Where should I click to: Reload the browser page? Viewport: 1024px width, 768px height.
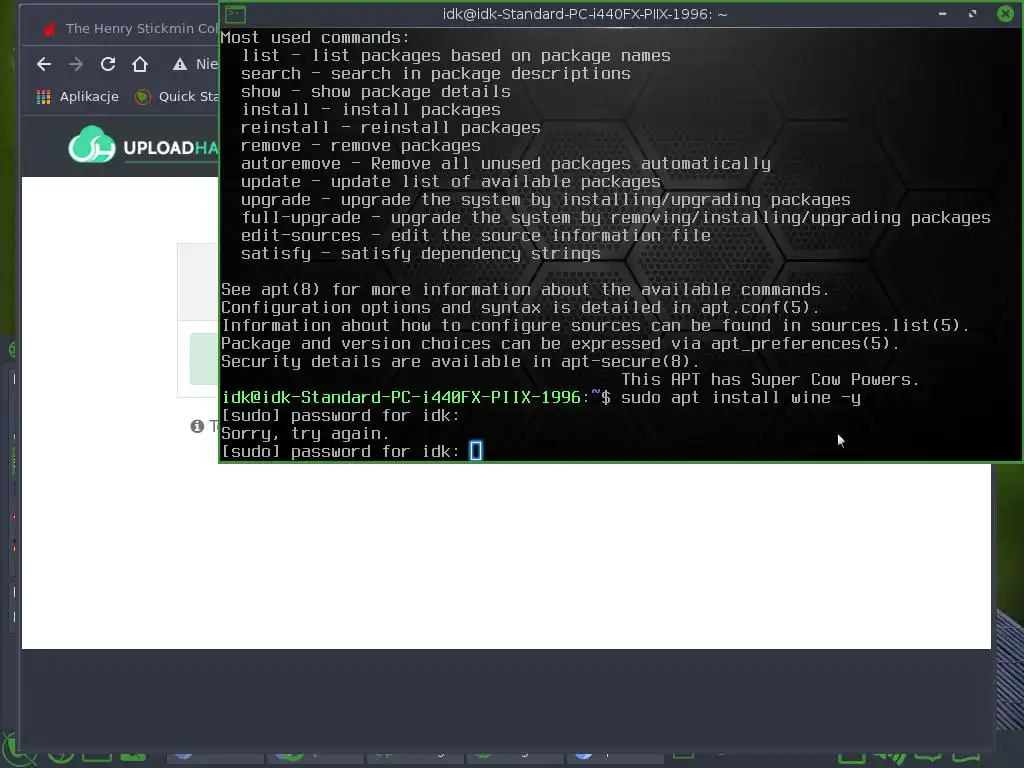pos(108,64)
